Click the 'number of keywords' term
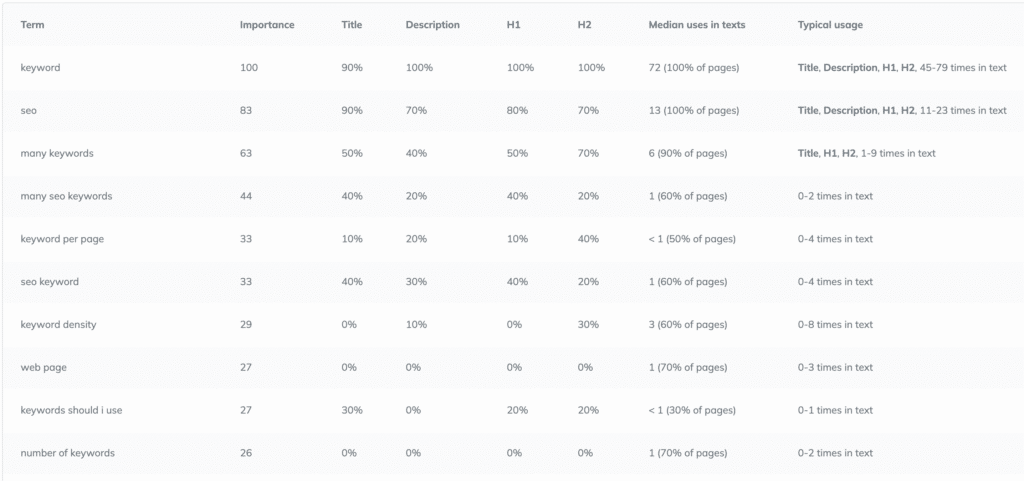1024x481 pixels. [67, 453]
